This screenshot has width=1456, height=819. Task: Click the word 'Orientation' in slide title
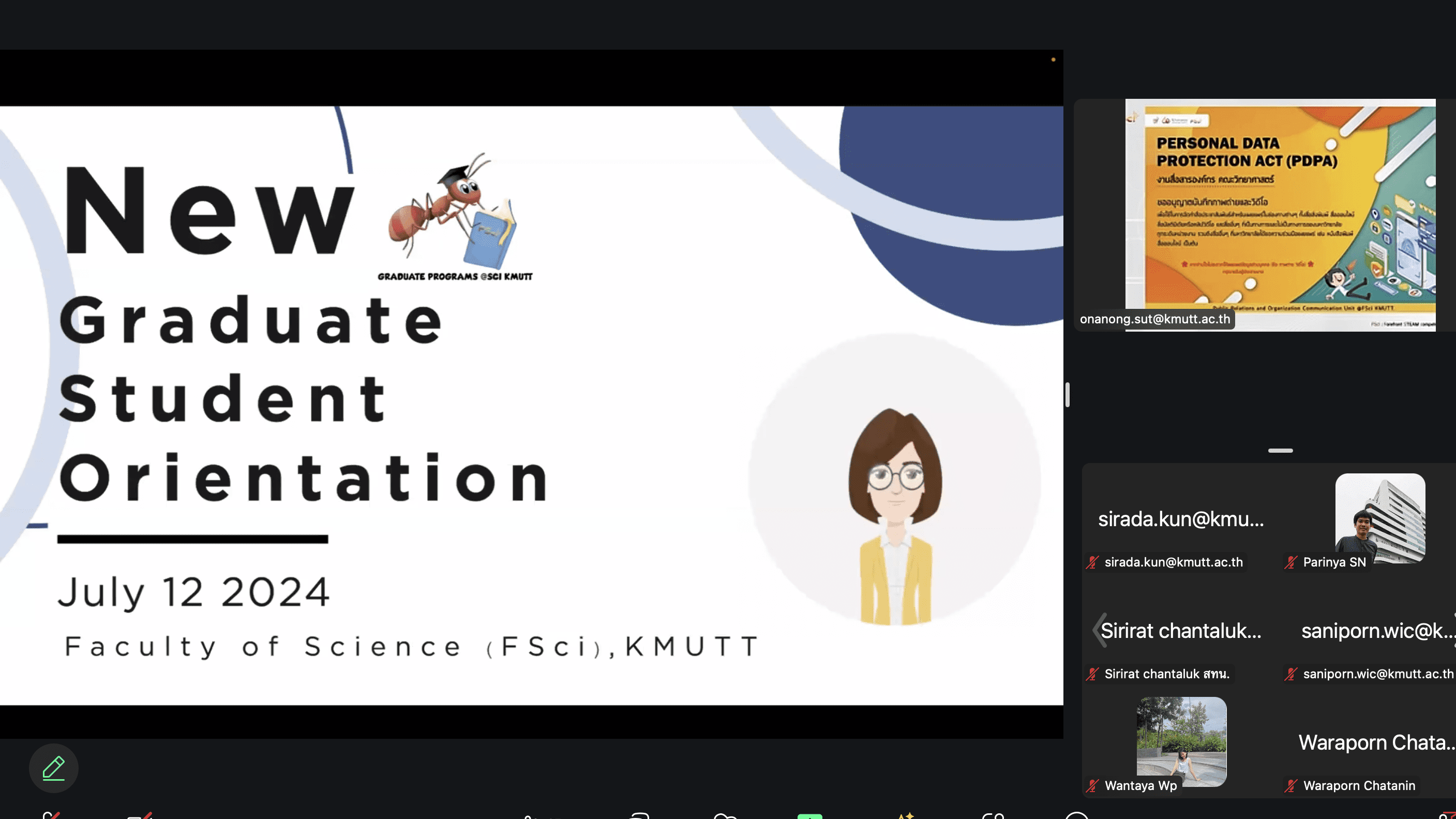(x=304, y=478)
